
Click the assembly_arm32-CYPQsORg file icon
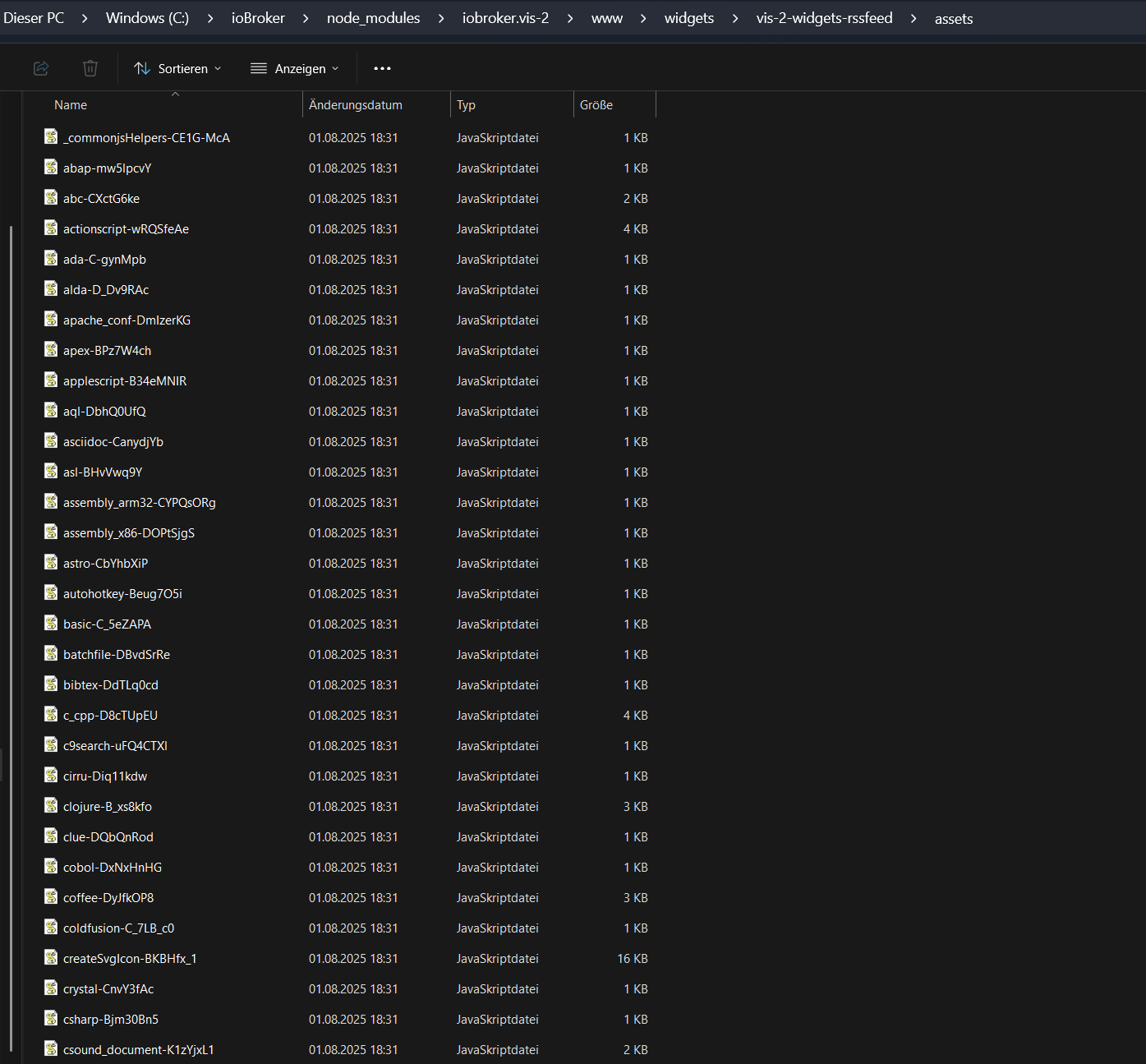[51, 502]
